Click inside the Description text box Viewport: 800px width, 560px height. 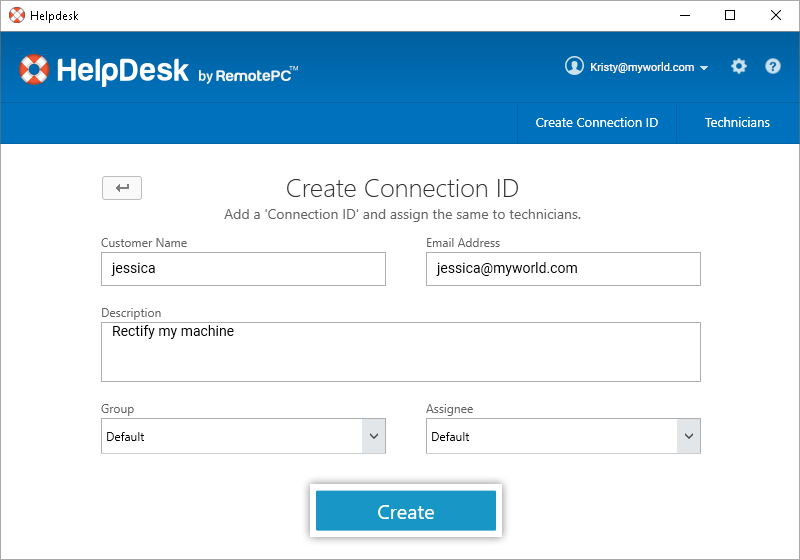point(400,352)
